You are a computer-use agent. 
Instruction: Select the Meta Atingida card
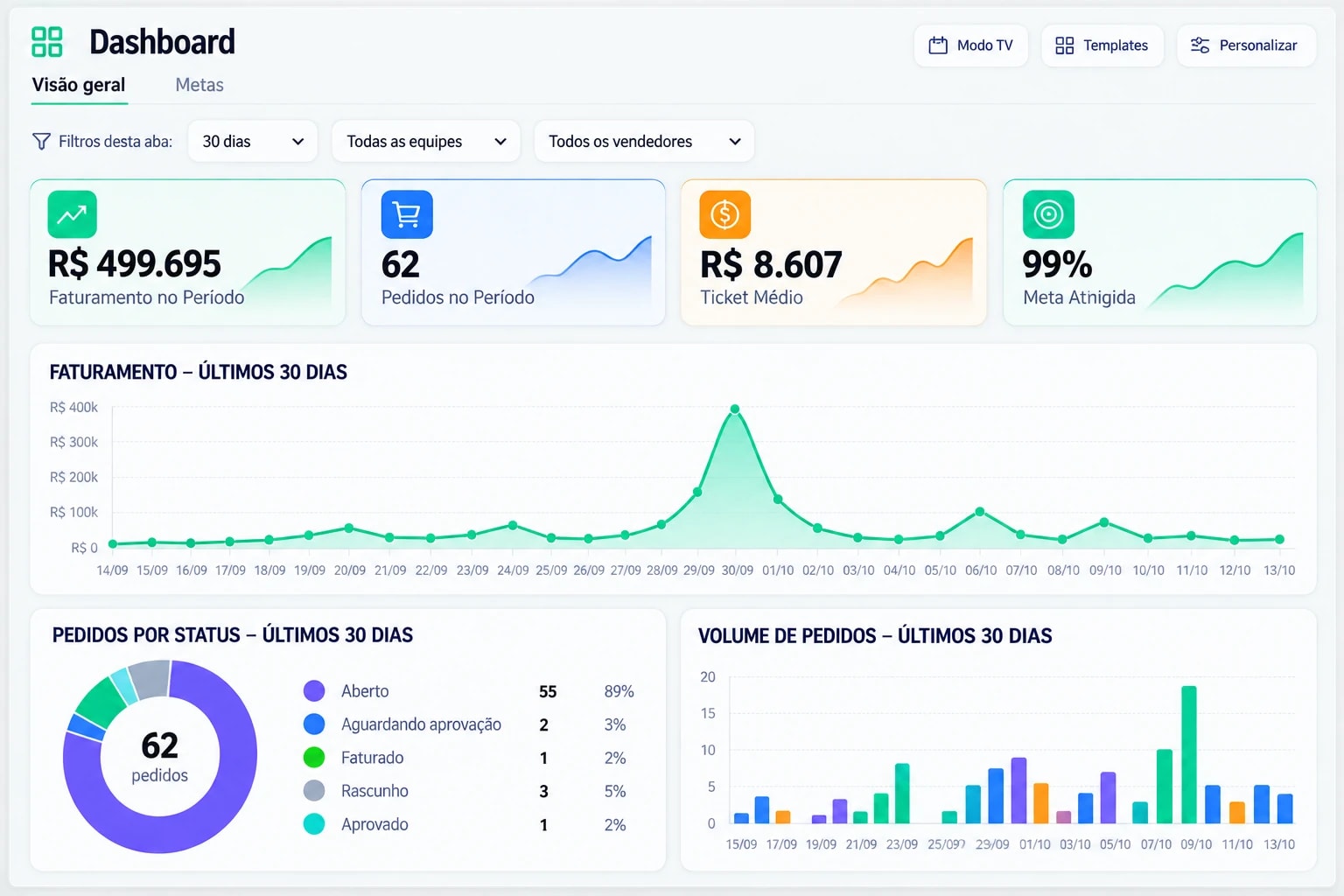[x=1159, y=253]
